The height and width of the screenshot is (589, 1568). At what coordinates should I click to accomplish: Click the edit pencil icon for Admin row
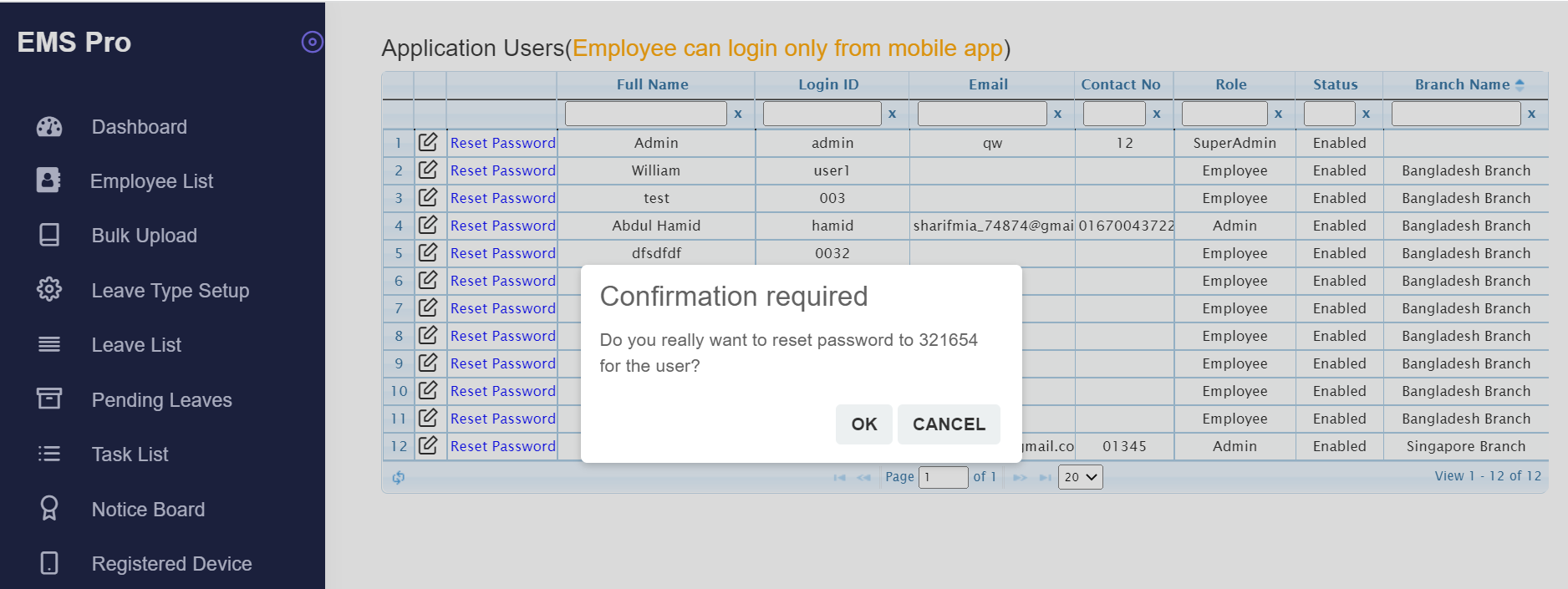point(428,142)
